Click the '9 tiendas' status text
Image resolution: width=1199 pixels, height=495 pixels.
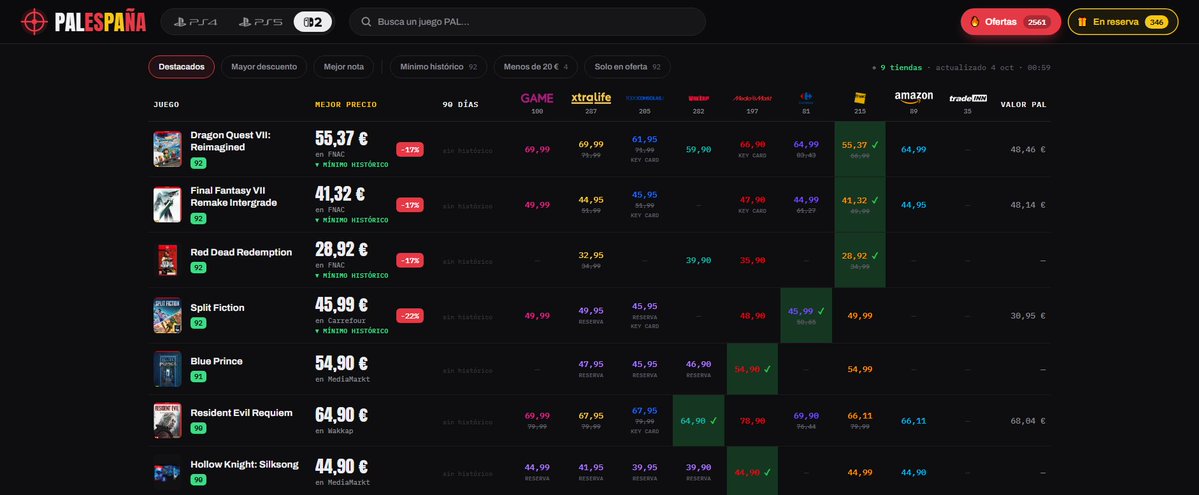tap(901, 67)
